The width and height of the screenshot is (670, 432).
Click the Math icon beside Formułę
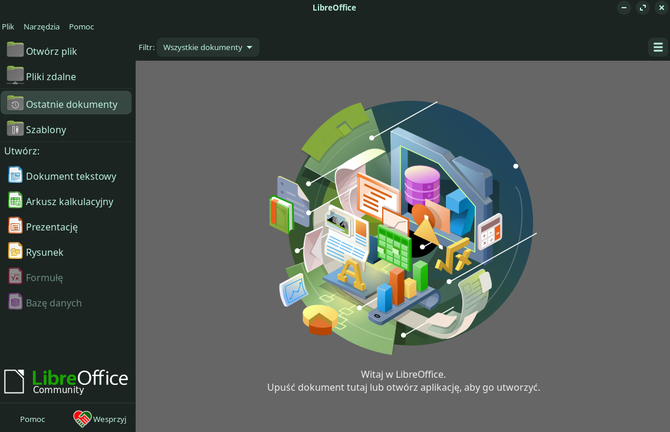coord(15,276)
